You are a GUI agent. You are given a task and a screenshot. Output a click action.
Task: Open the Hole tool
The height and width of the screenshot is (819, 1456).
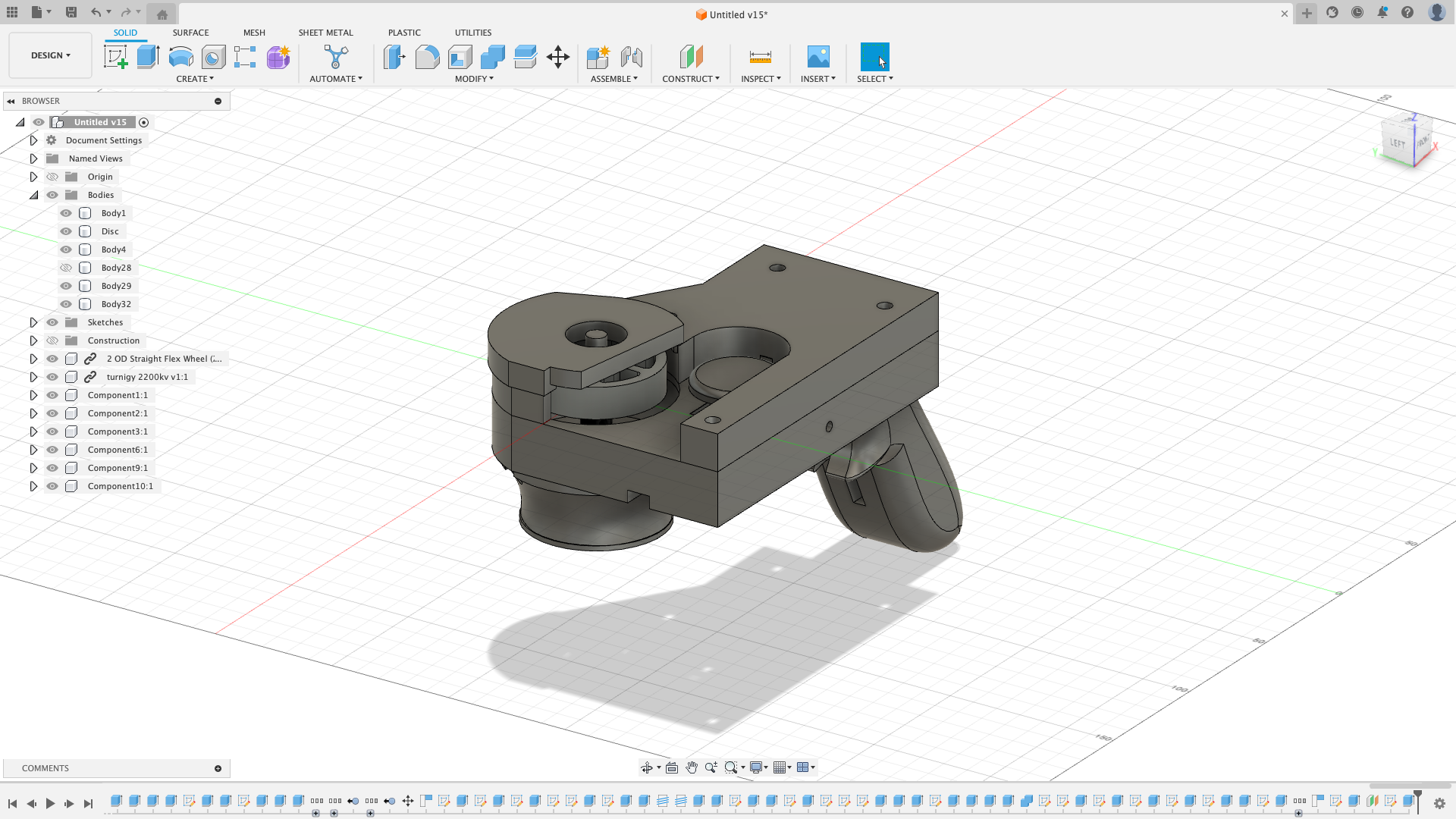[x=213, y=55]
